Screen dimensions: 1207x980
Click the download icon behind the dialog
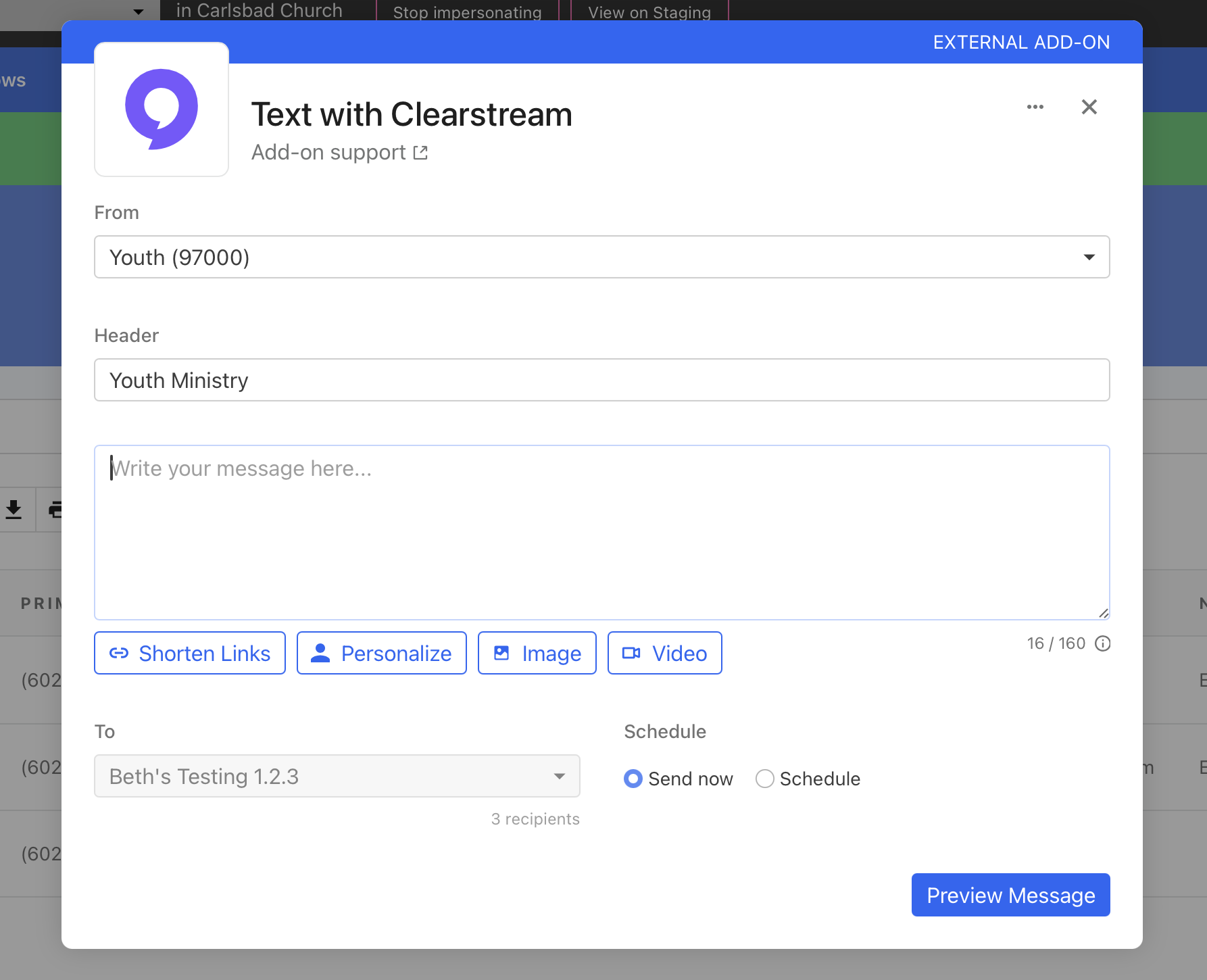pyautogui.click(x=14, y=509)
